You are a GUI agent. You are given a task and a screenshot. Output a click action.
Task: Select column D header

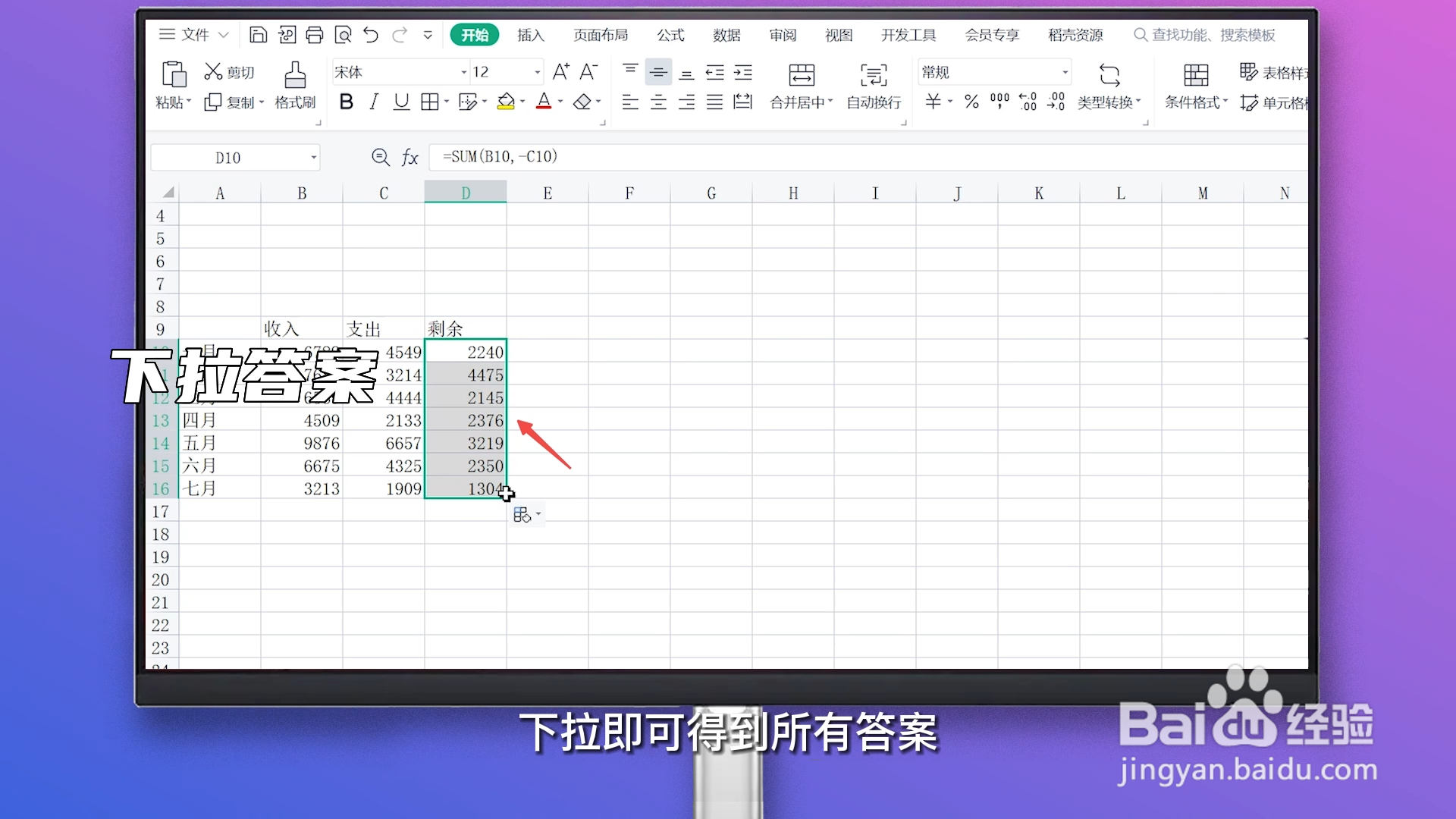466,193
